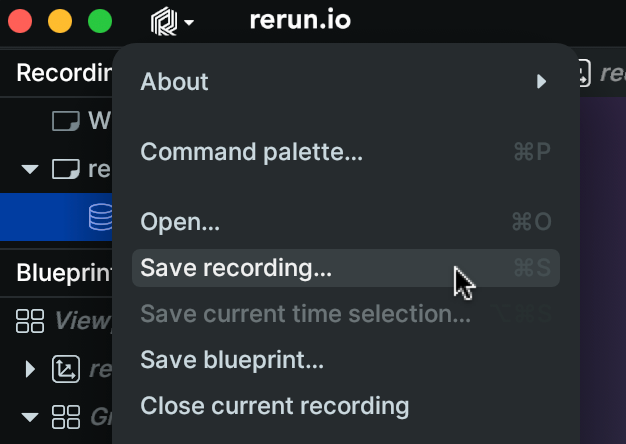The width and height of the screenshot is (626, 444).
Task: Select Close current recording
Action: pyautogui.click(x=346, y=406)
